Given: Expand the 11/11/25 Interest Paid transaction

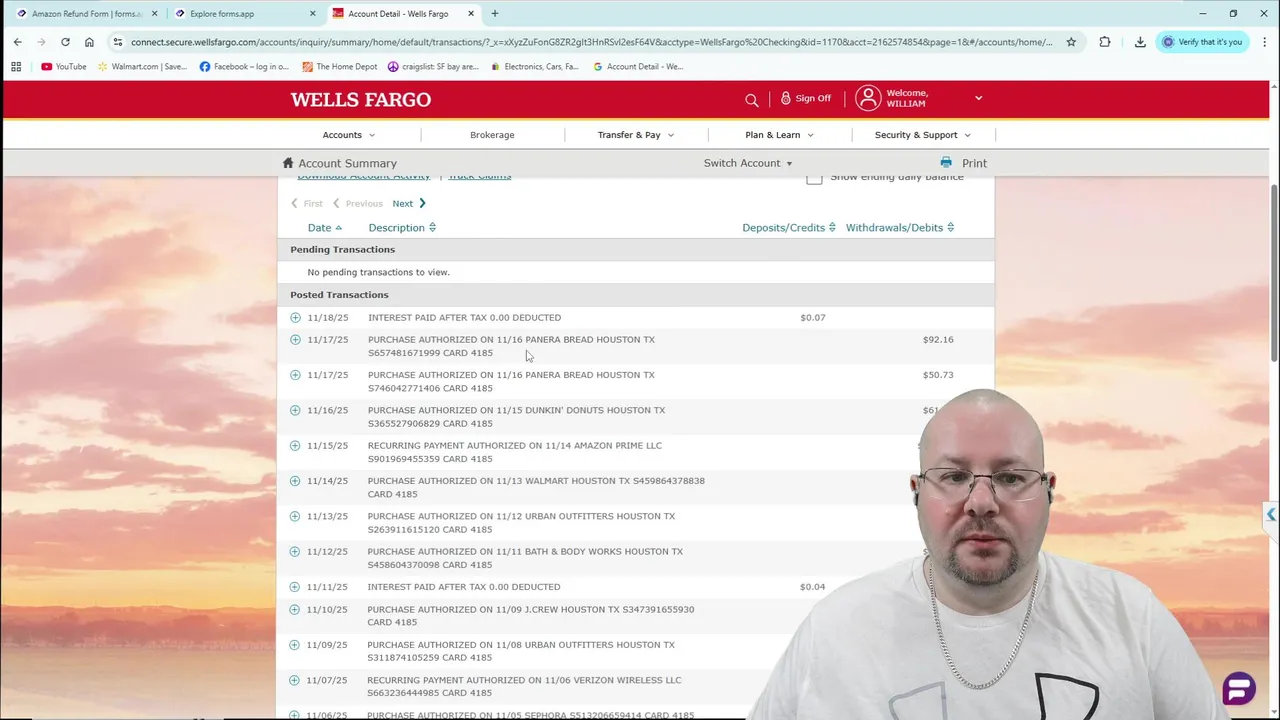Looking at the screenshot, I should pos(295,586).
